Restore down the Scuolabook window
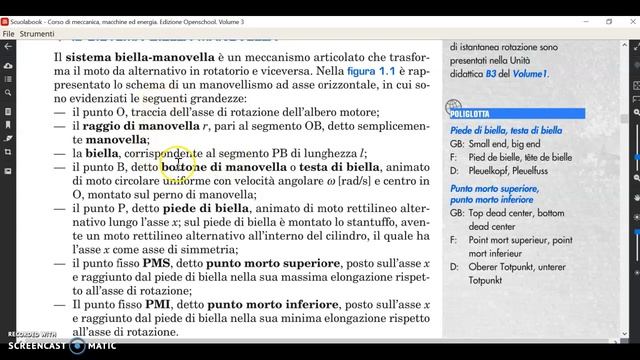 pyautogui.click(x=609, y=22)
